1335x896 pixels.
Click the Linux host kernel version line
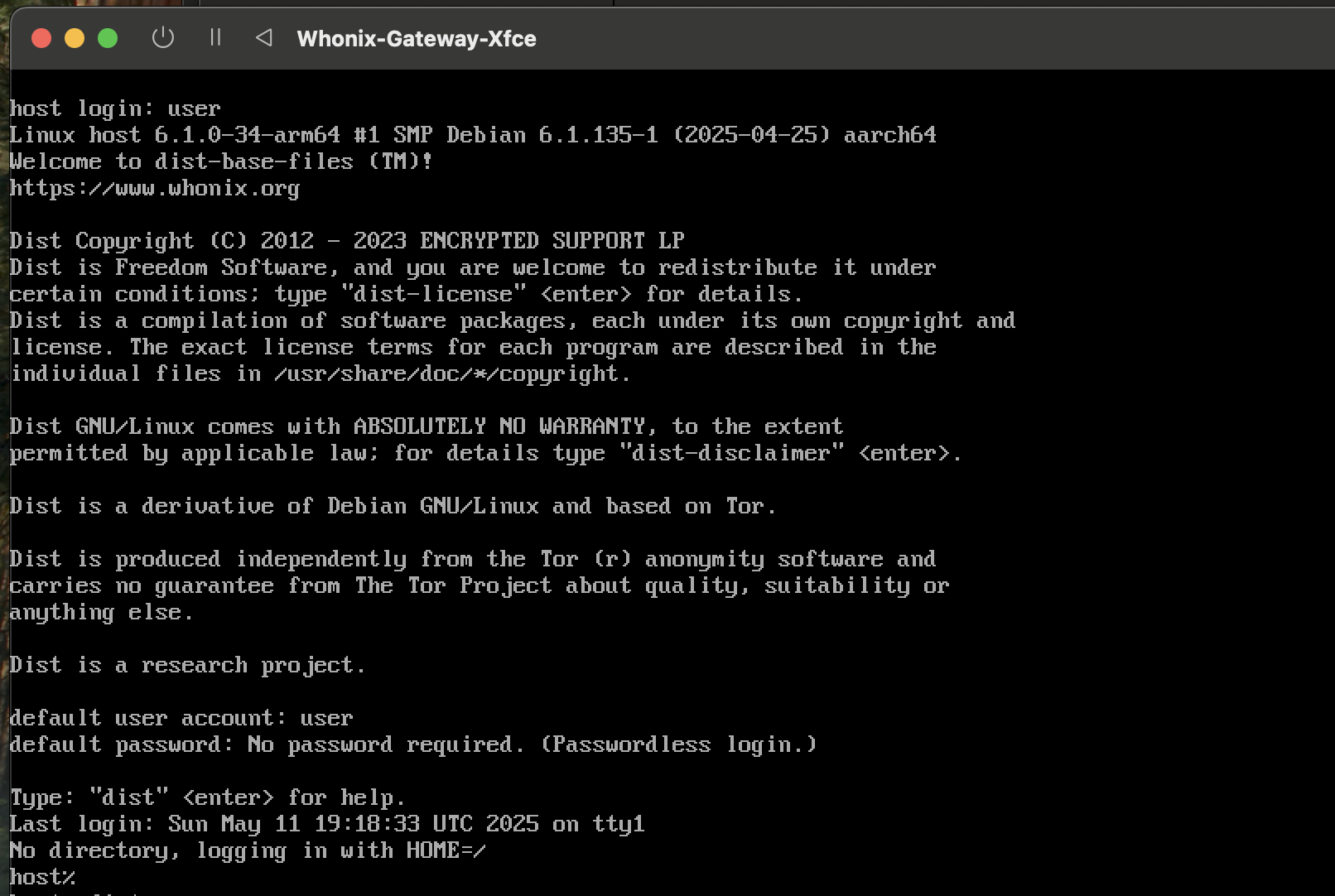473,135
